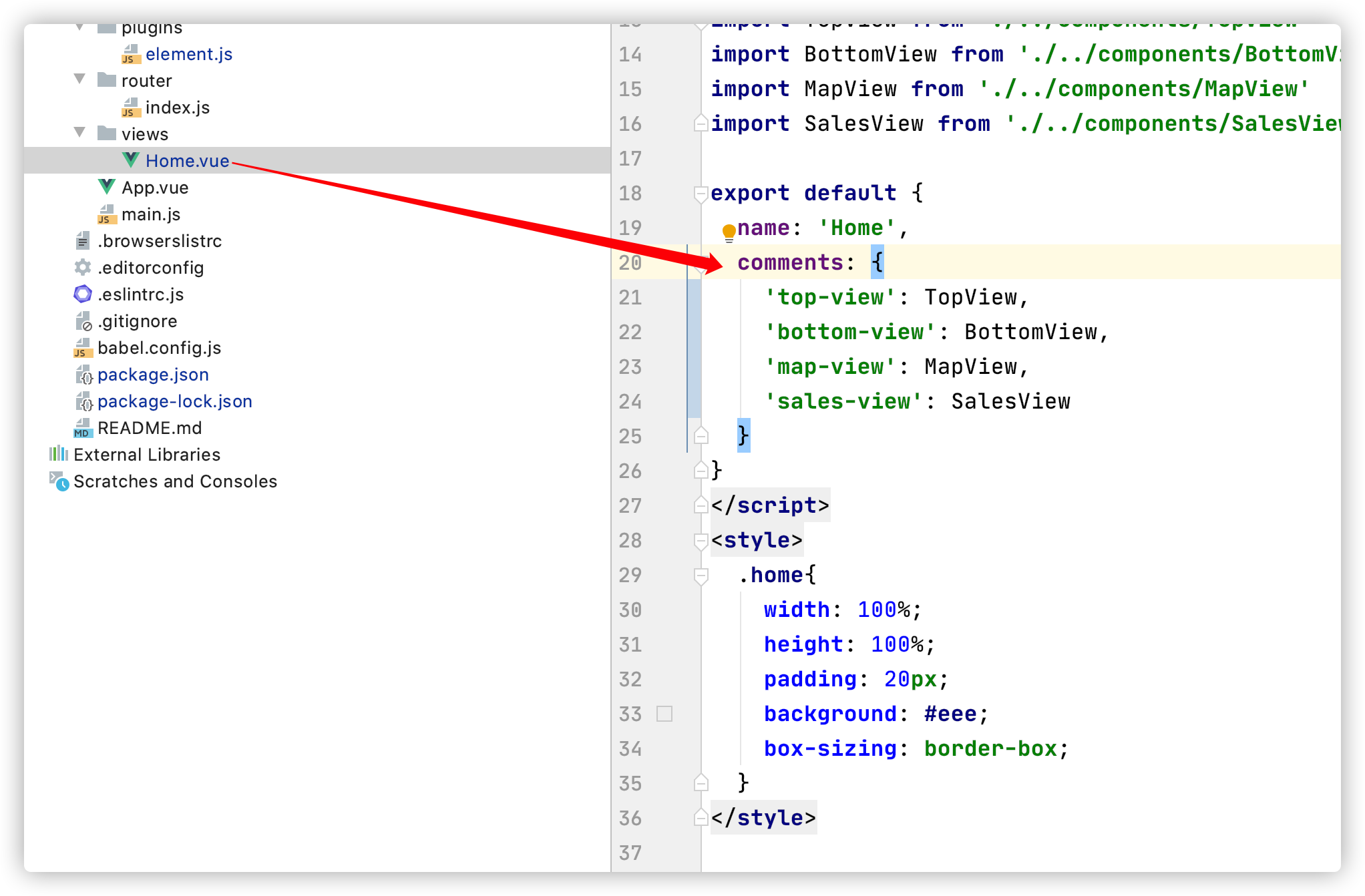The image size is (1365, 896).
Task: Collapse the router folder
Action: [79, 79]
